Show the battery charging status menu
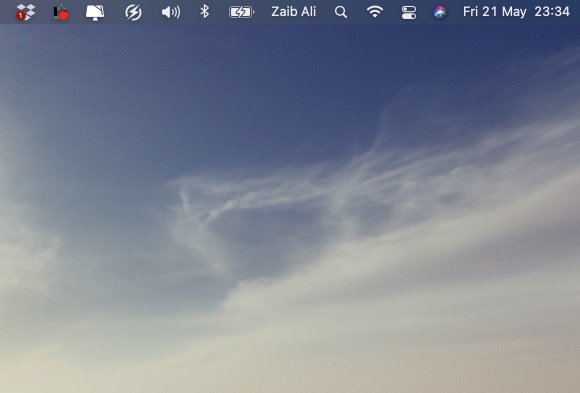The height and width of the screenshot is (393, 580). tap(241, 12)
